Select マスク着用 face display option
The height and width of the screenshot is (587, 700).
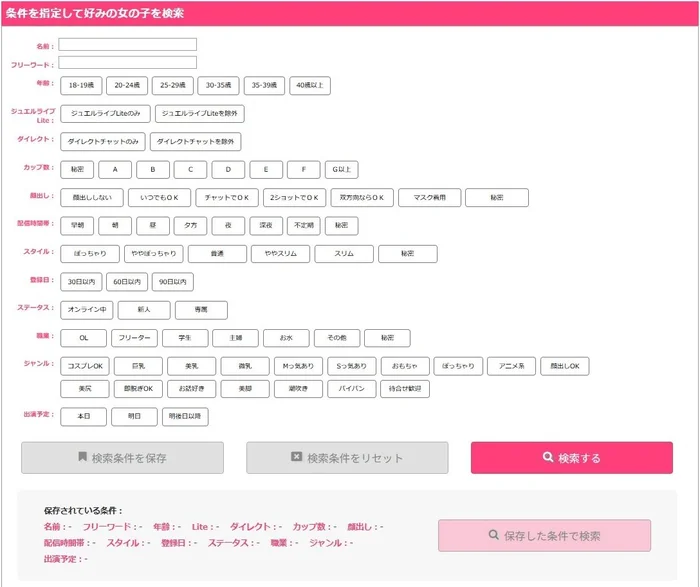tap(428, 198)
